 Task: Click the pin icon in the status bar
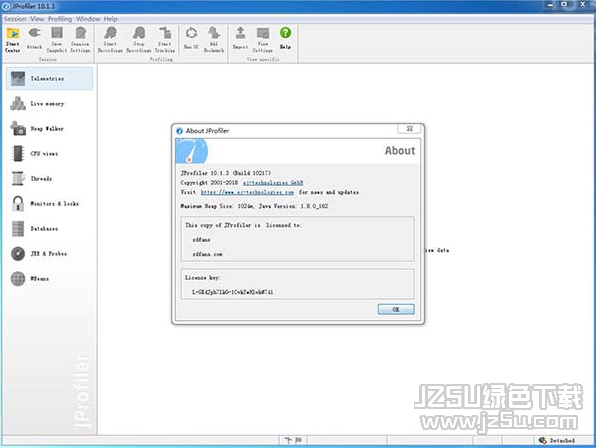coord(288,440)
